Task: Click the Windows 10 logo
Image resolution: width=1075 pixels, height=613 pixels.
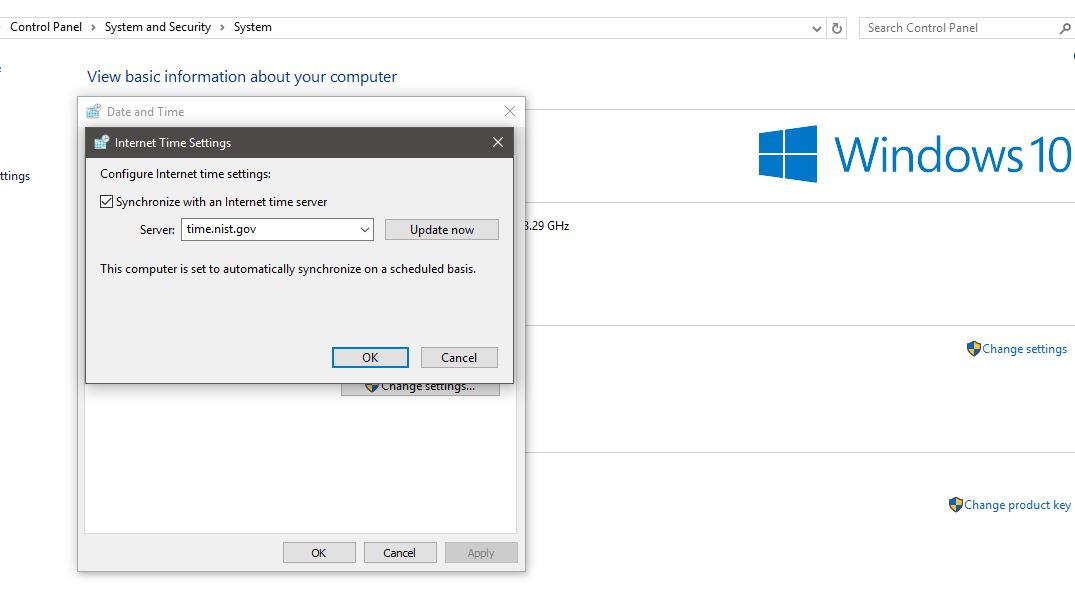Action: point(915,154)
